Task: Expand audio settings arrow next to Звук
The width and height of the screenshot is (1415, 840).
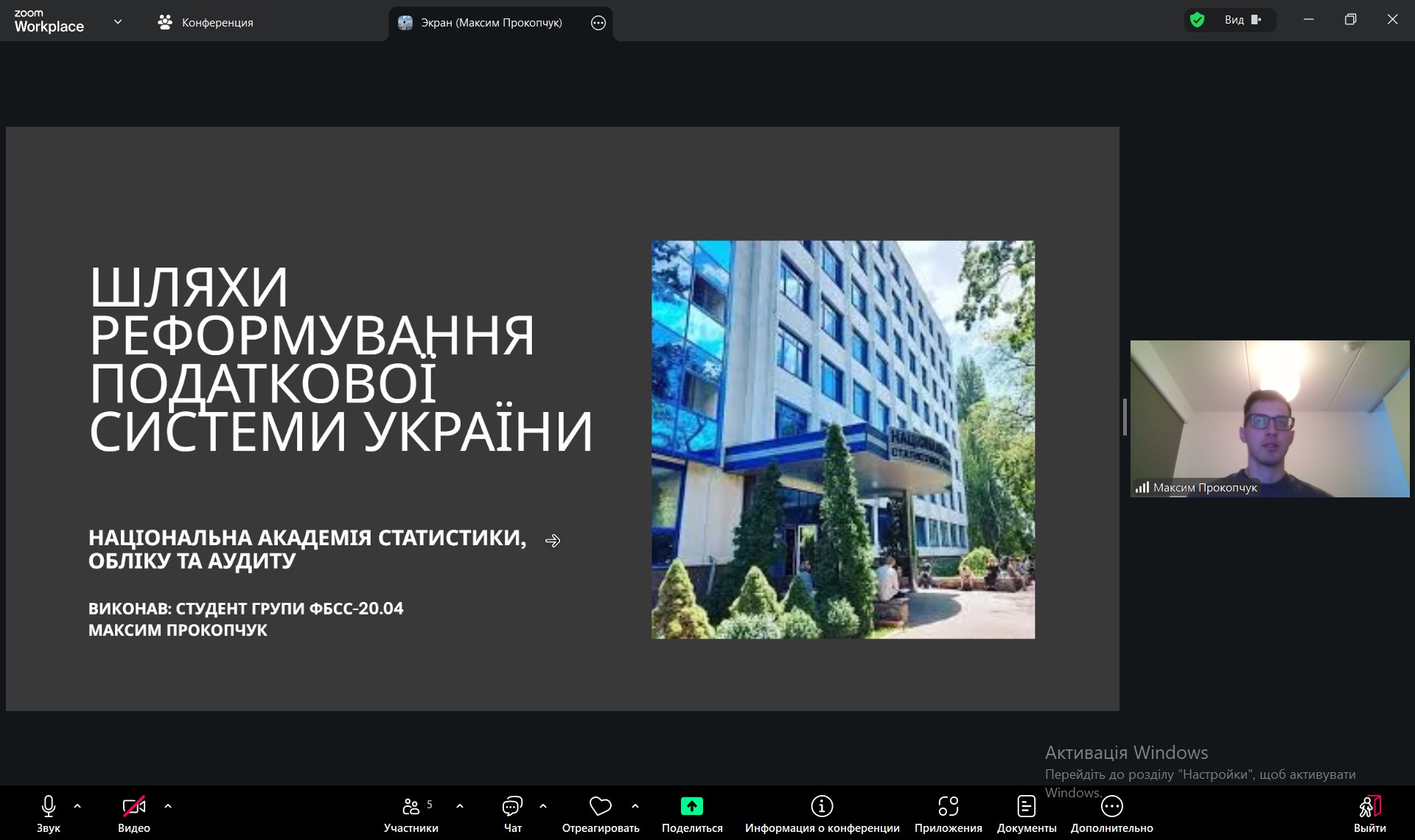Action: [77, 806]
